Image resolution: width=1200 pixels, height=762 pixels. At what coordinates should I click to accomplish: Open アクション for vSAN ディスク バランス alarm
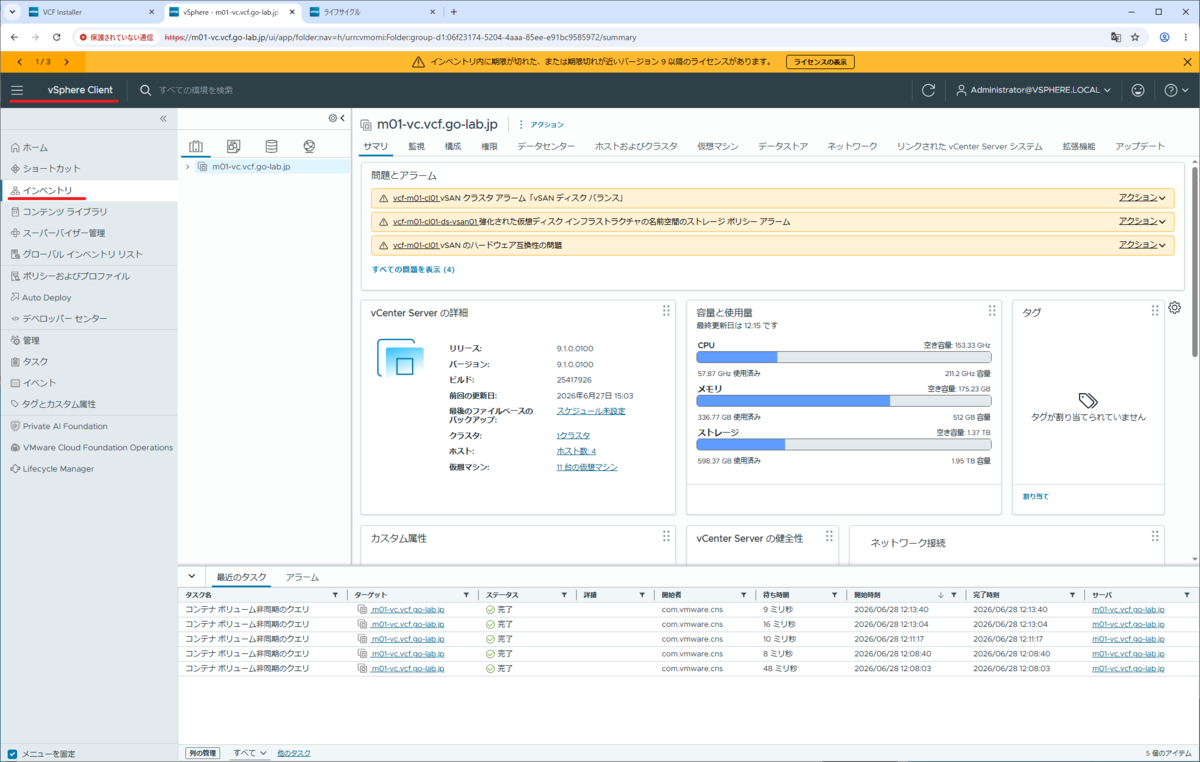point(1143,197)
